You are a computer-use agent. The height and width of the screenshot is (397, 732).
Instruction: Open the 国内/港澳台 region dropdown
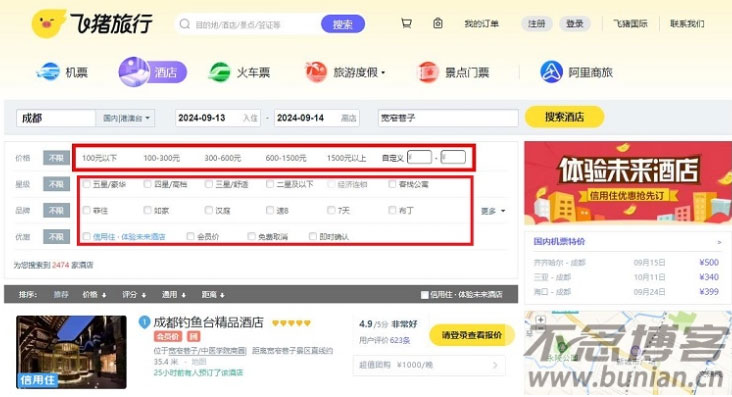coord(126,118)
